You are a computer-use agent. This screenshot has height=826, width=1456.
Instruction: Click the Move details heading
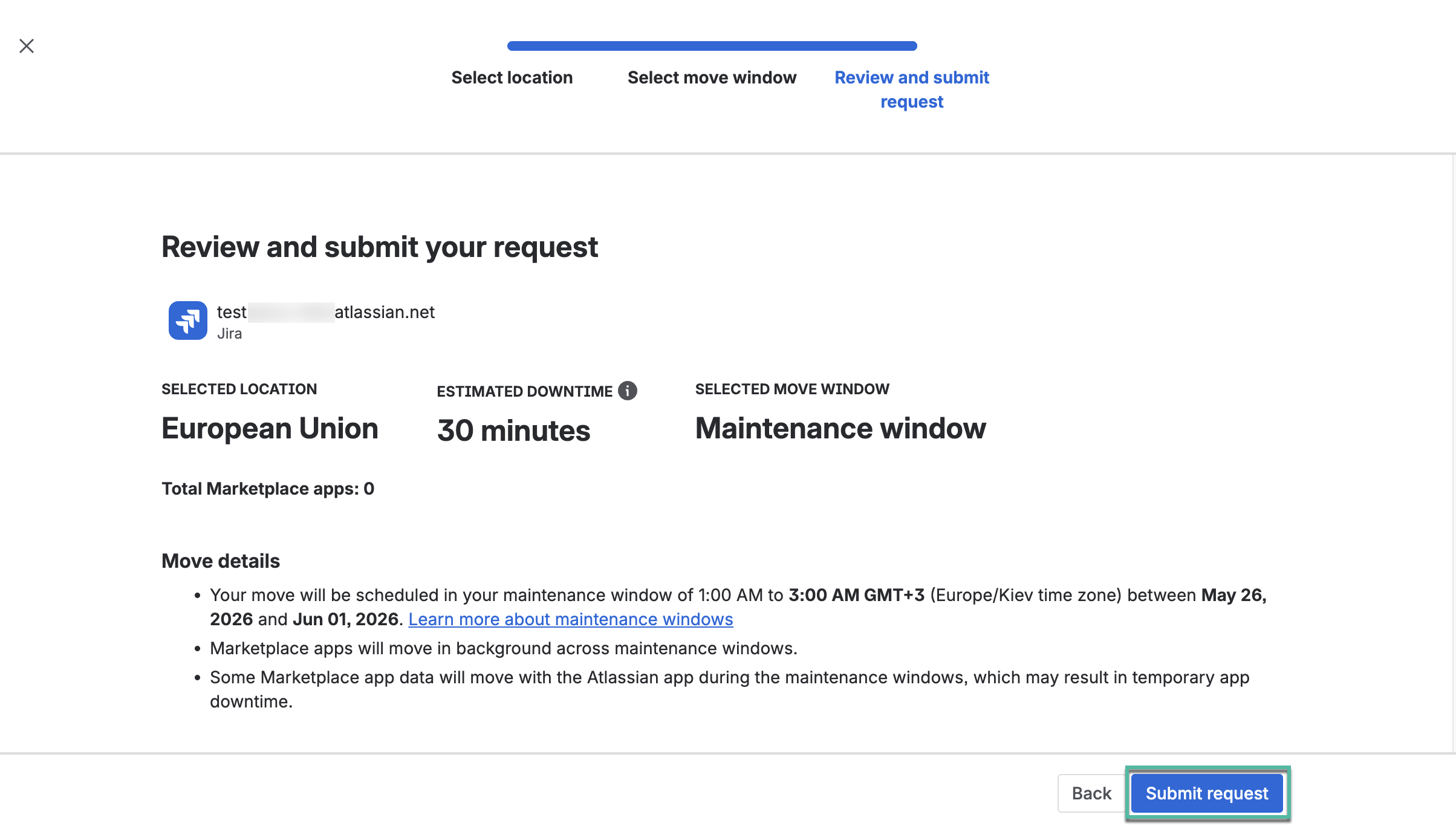[221, 561]
